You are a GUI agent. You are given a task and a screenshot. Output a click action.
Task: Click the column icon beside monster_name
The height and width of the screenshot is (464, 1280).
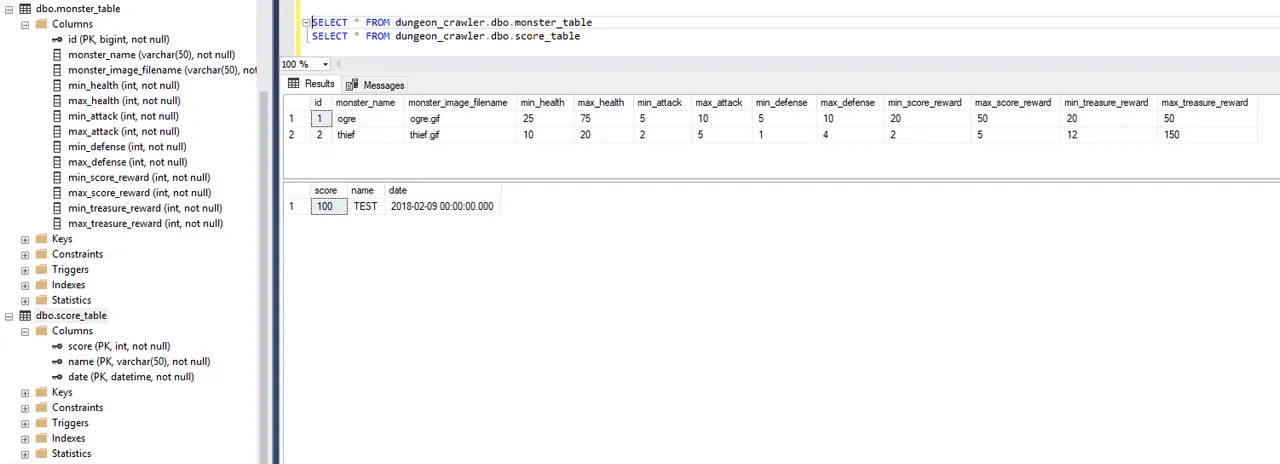pyautogui.click(x=57, y=55)
